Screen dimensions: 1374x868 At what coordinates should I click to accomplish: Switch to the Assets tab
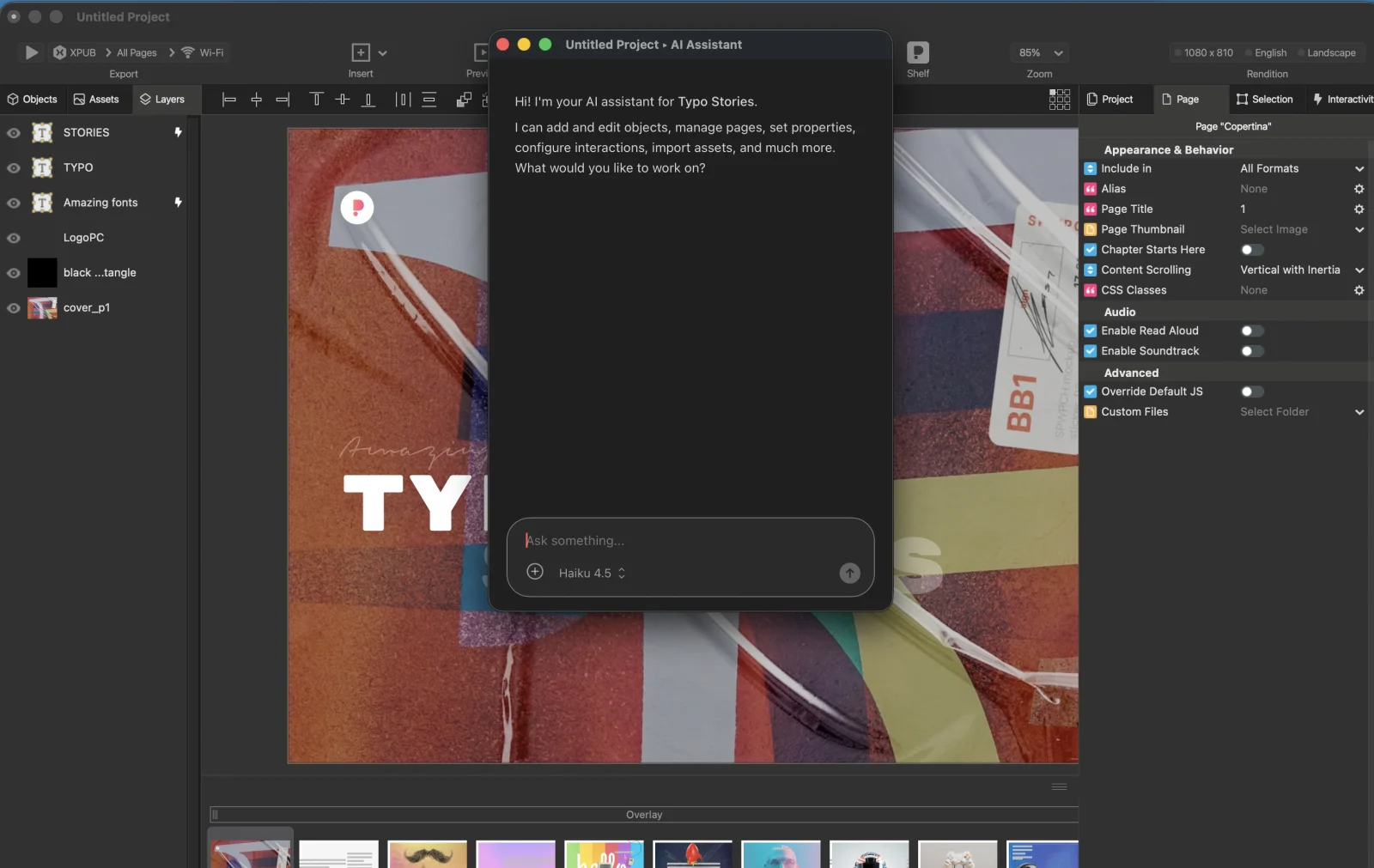[x=96, y=100]
